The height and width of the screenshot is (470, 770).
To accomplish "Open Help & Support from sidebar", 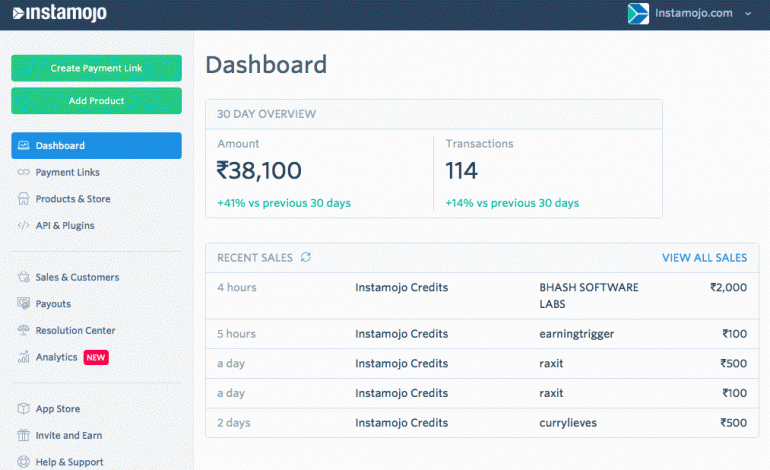I will (68, 462).
